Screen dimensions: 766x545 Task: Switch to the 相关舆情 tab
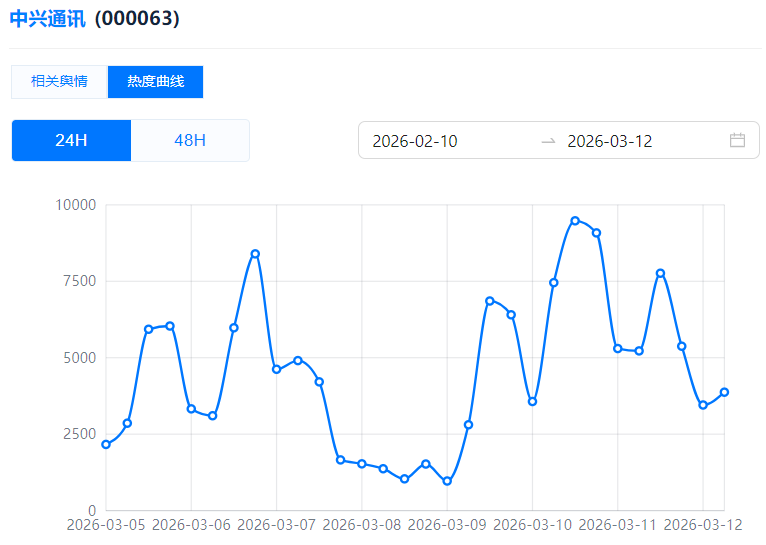coord(59,82)
